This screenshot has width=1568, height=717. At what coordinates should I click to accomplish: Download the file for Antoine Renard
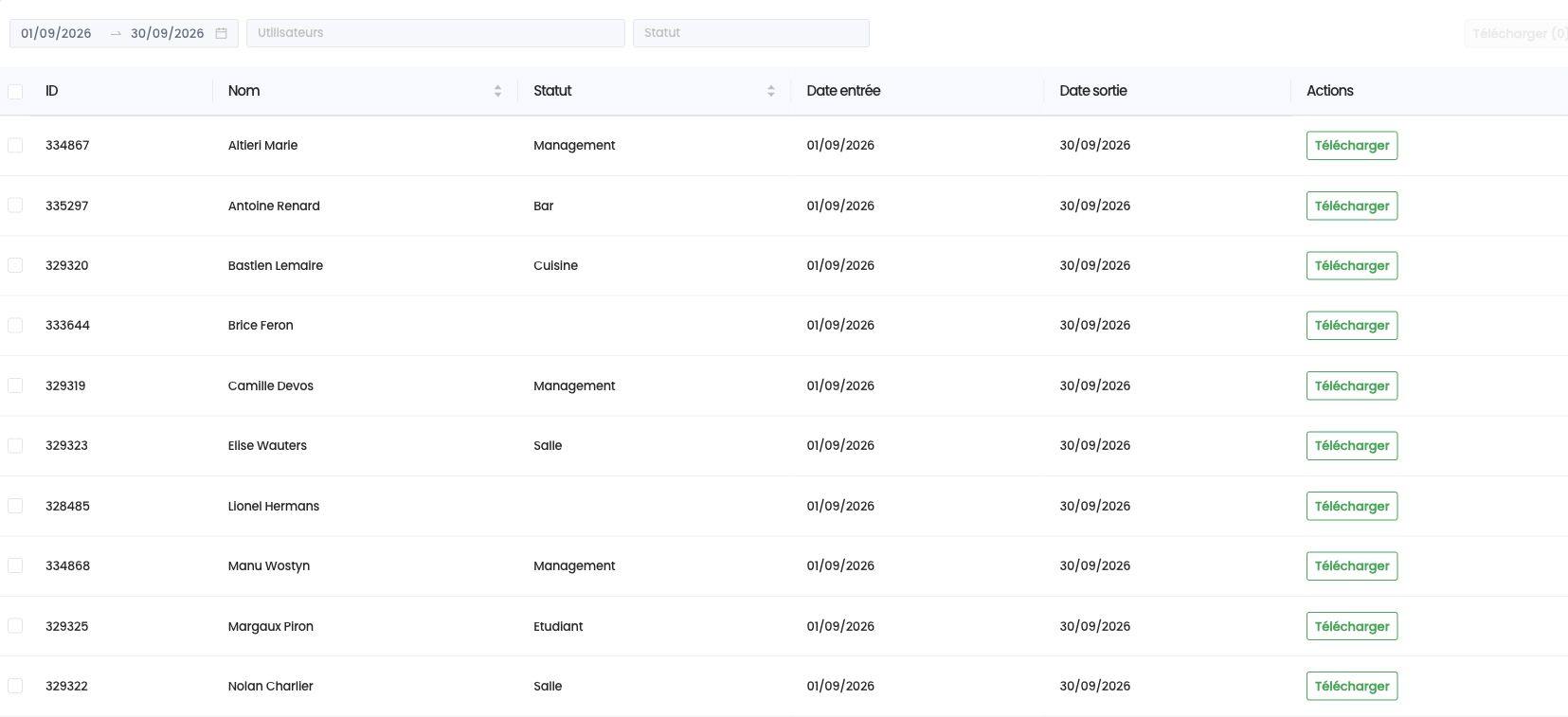tap(1352, 206)
